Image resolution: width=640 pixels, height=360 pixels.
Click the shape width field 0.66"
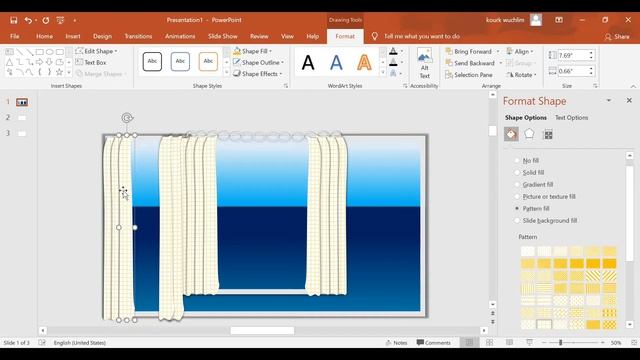573,71
